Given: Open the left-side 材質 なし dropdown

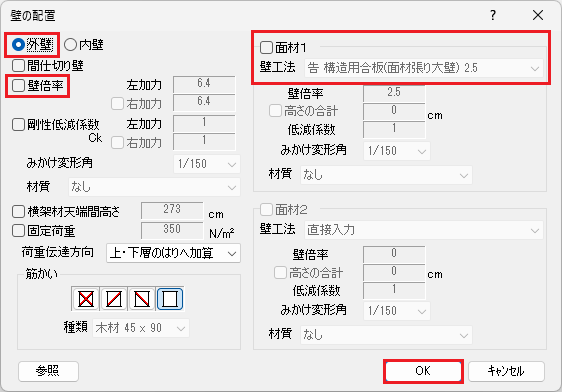Looking at the screenshot, I should (x=154, y=187).
